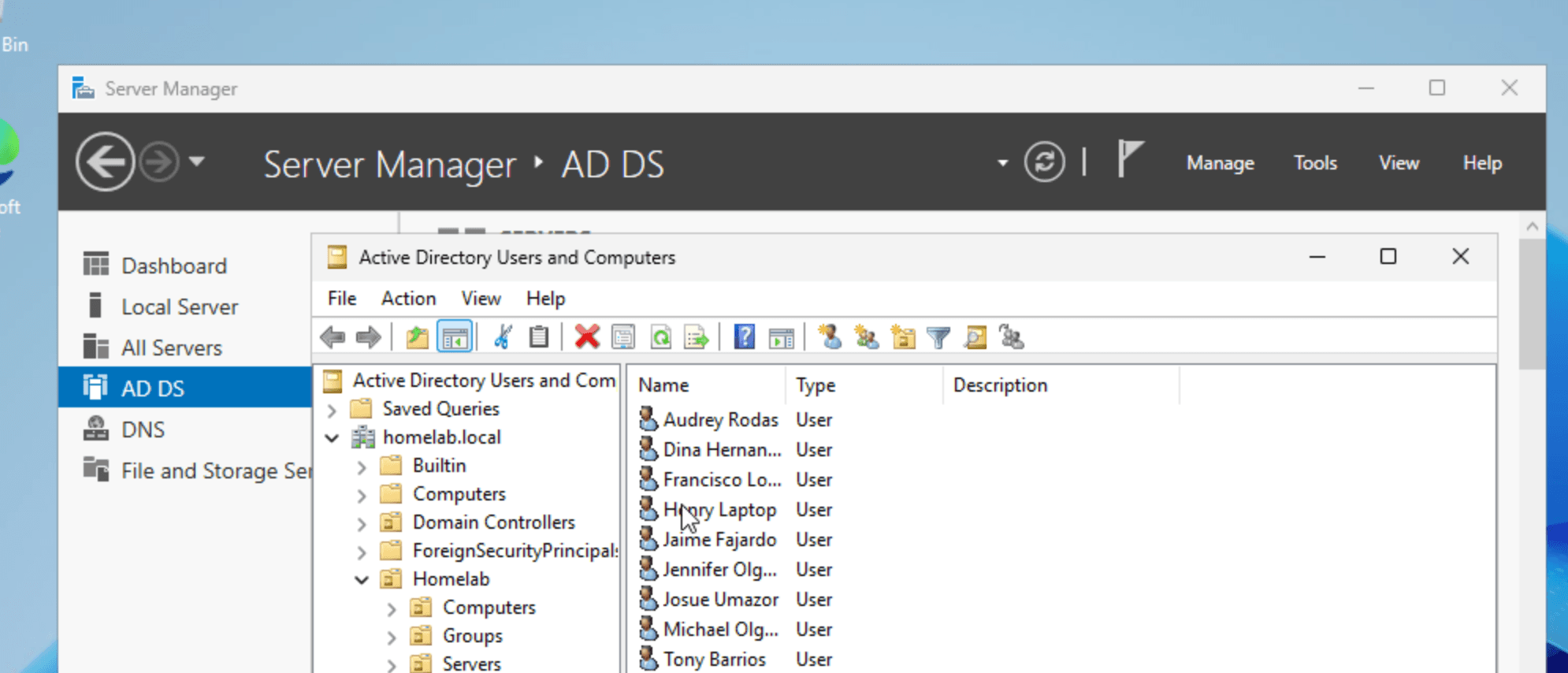This screenshot has width=1568, height=673.
Task: Click the red Delete icon in toolbar
Action: pos(586,337)
